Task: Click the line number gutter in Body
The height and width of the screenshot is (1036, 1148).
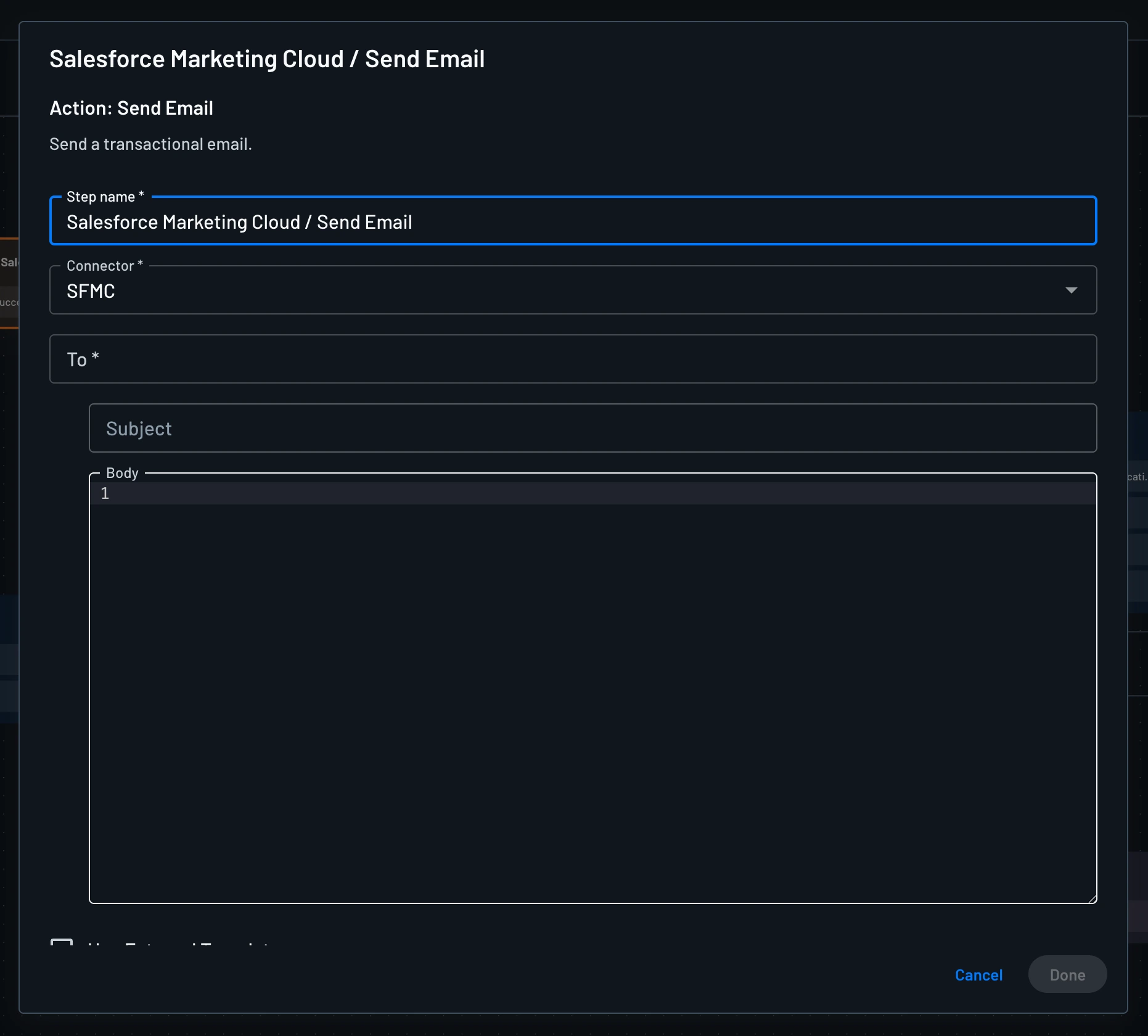Action: pos(105,493)
